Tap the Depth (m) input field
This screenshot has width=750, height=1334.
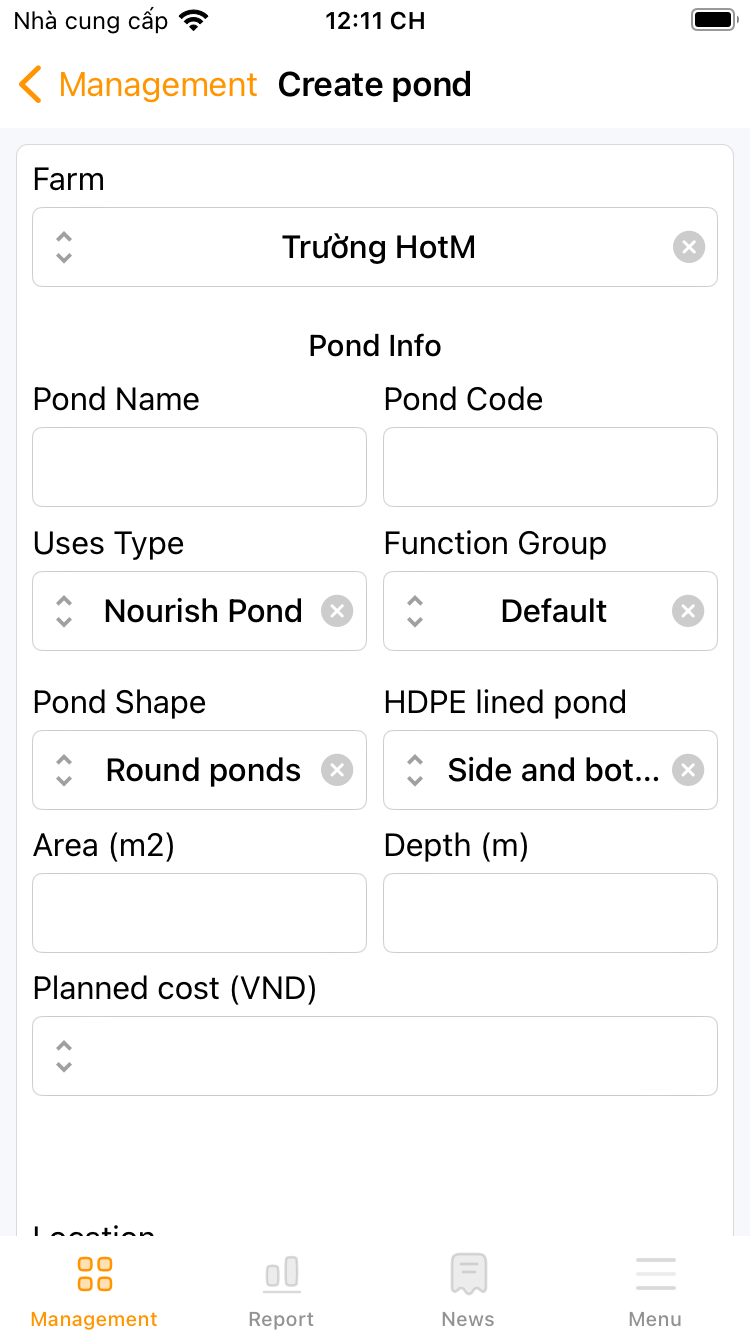point(550,913)
